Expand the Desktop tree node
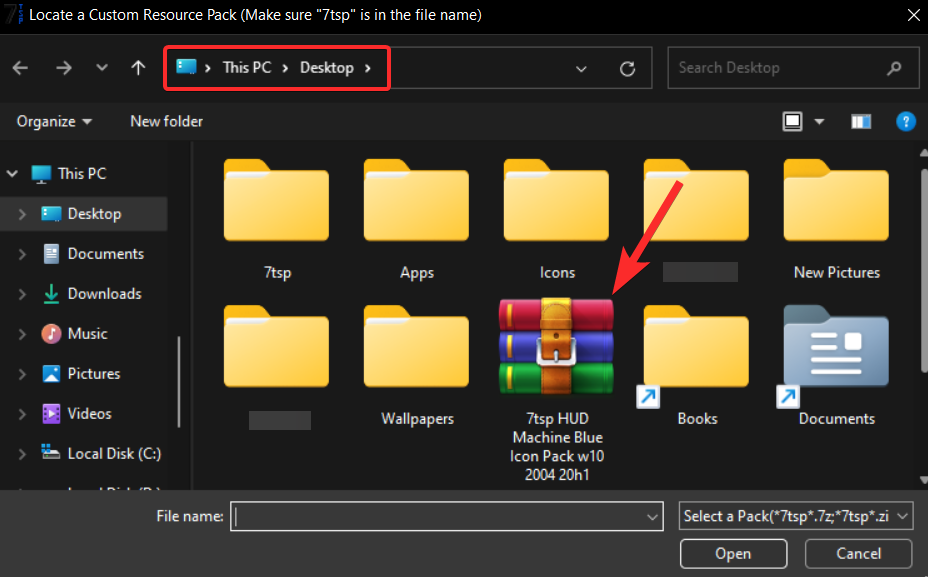This screenshot has height=577, width=928. 22,214
